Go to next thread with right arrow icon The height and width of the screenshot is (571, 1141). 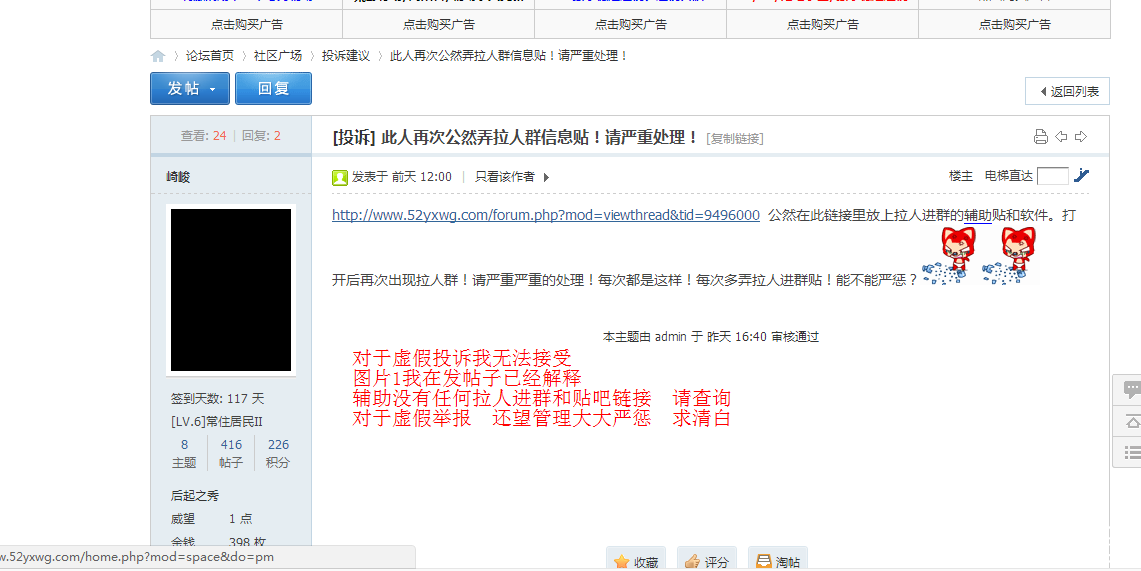[x=1081, y=137]
